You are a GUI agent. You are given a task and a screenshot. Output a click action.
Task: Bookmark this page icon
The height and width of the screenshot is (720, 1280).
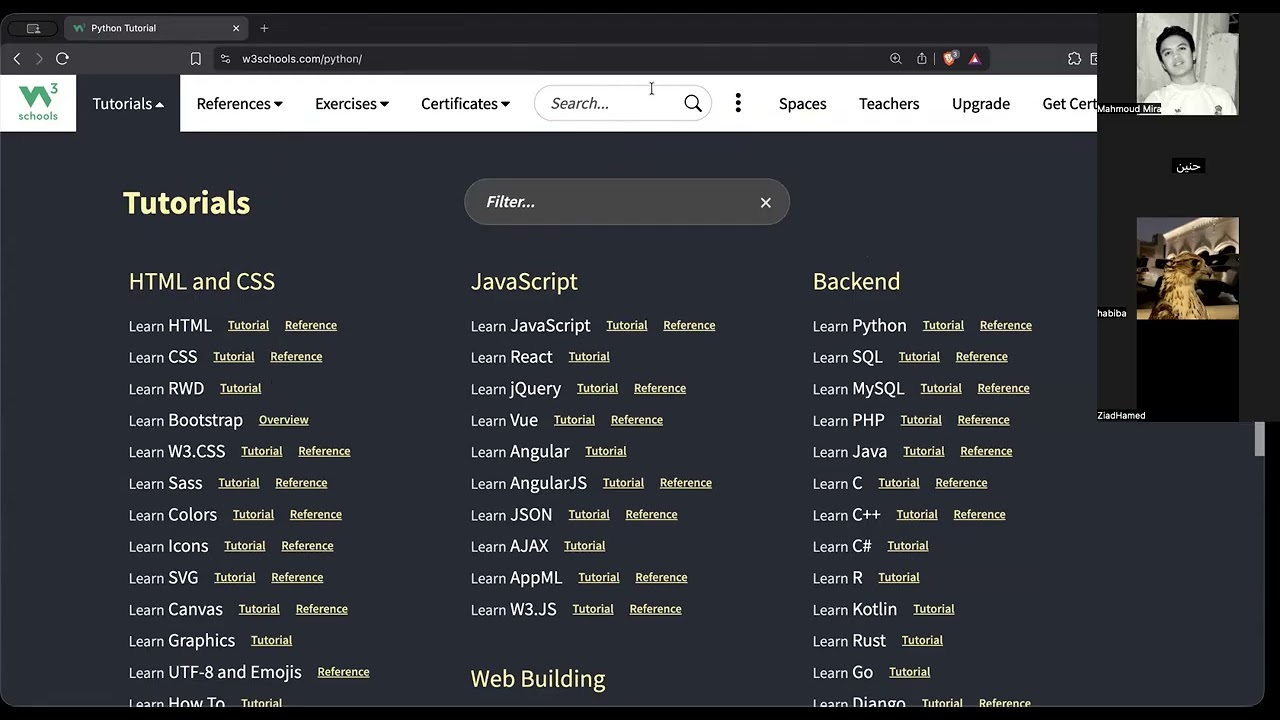click(196, 59)
